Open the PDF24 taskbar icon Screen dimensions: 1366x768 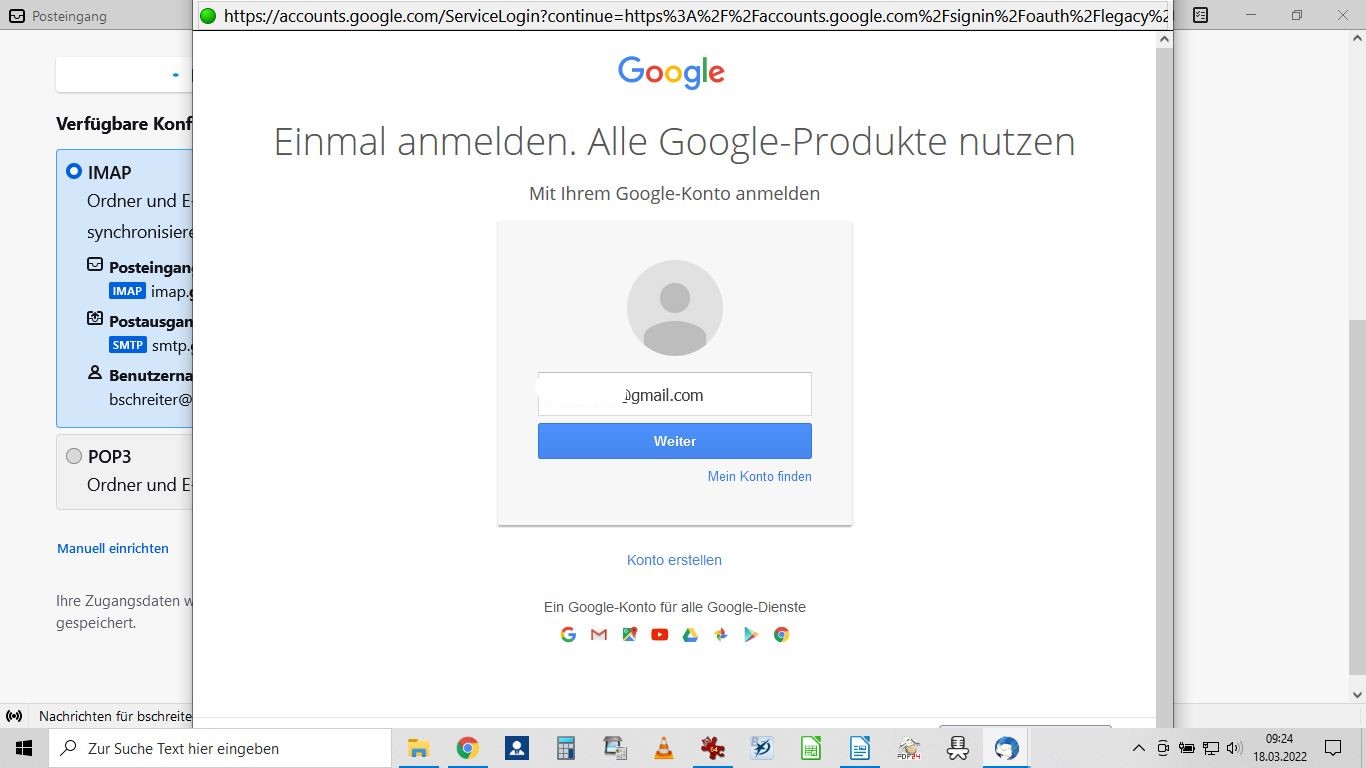click(x=909, y=748)
